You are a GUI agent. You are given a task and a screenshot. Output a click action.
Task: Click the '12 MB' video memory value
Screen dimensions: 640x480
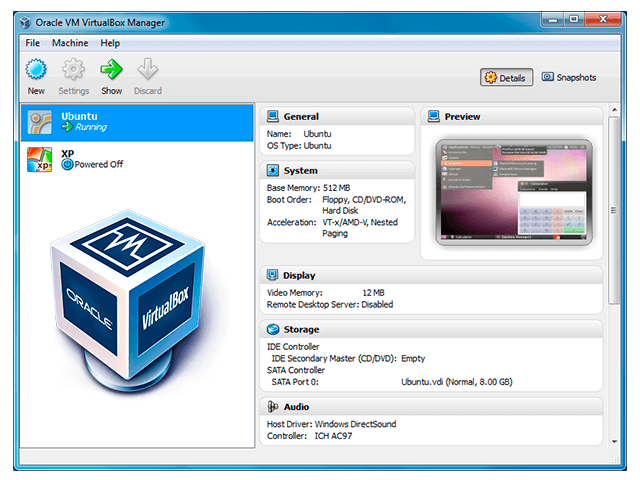click(x=373, y=293)
